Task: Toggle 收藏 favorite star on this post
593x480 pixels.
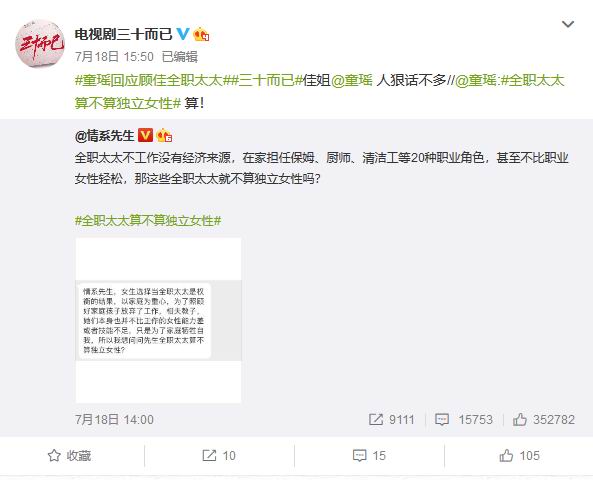Action: click(x=70, y=455)
